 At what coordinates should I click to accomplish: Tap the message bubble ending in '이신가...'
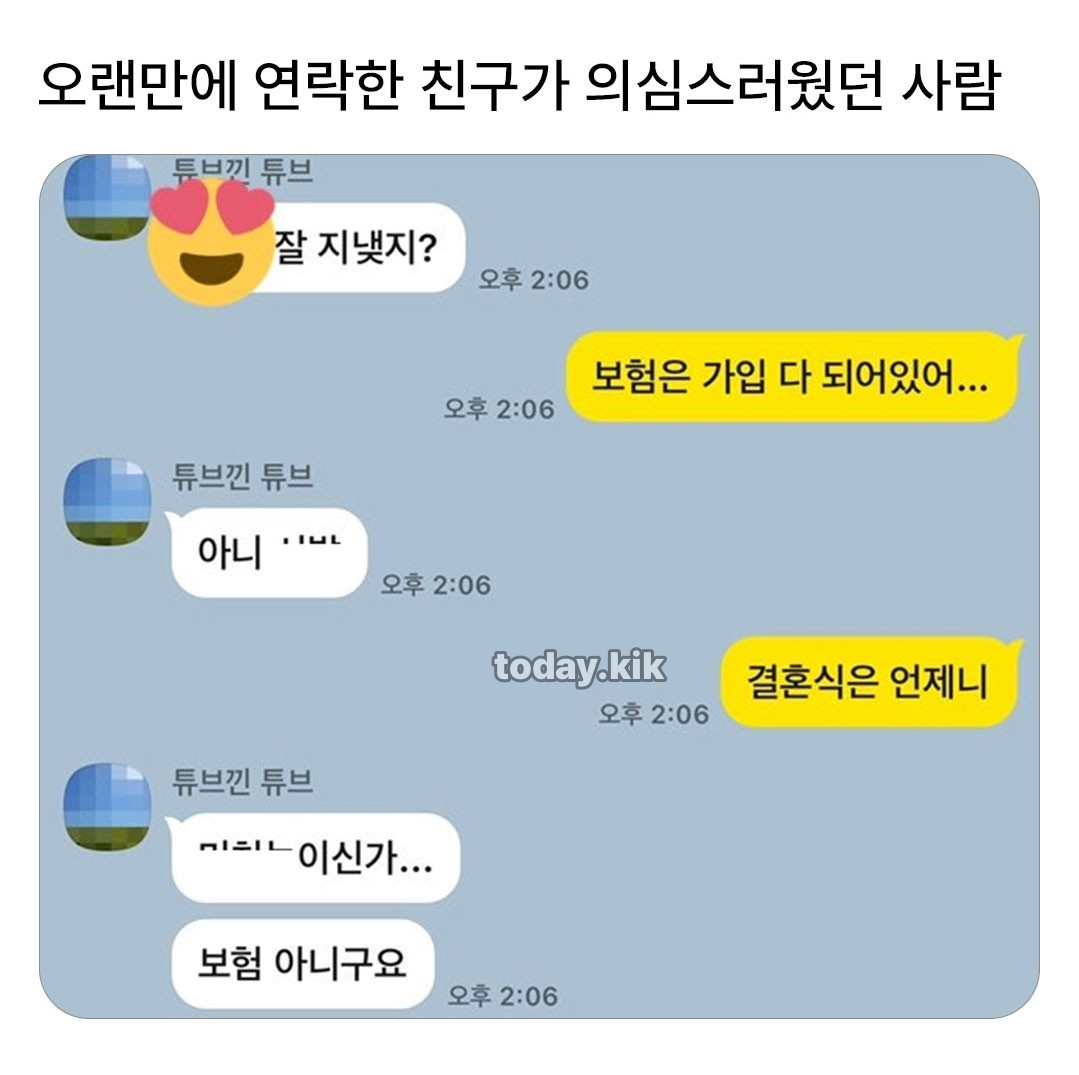click(312, 858)
